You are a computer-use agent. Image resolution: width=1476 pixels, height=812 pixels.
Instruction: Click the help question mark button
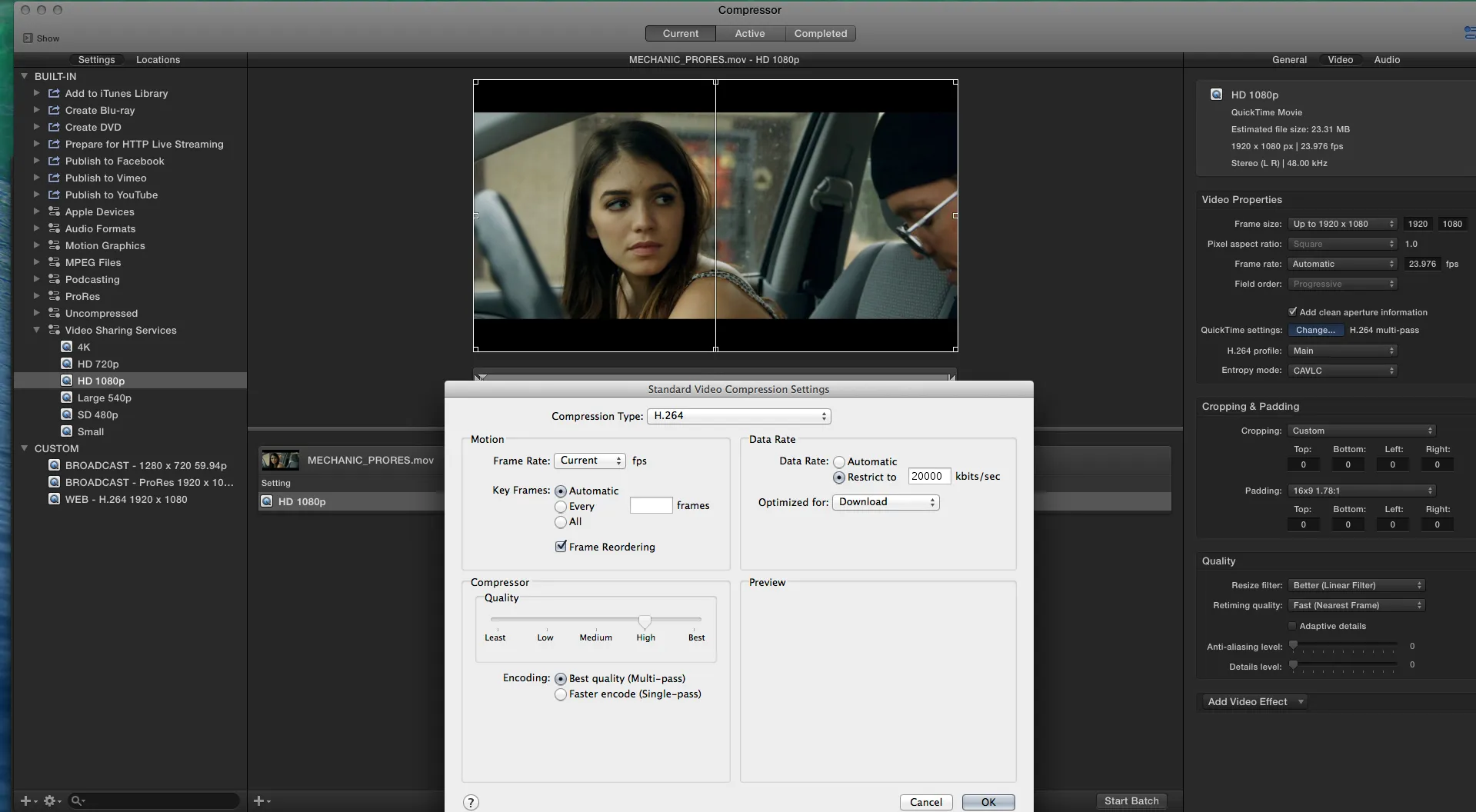pos(470,802)
